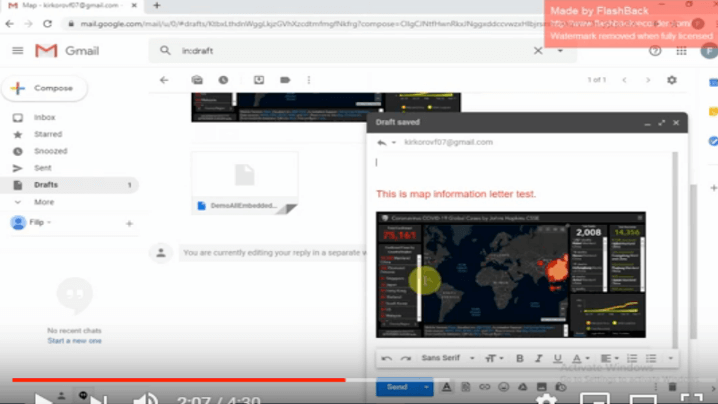The height and width of the screenshot is (404, 718).
Task: Click the video play button
Action: pos(43,399)
